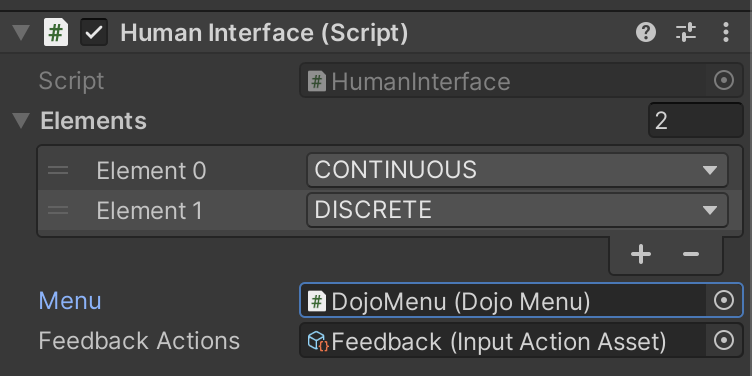Image resolution: width=752 pixels, height=376 pixels.
Task: Open the component presets sliders icon
Action: tap(686, 33)
